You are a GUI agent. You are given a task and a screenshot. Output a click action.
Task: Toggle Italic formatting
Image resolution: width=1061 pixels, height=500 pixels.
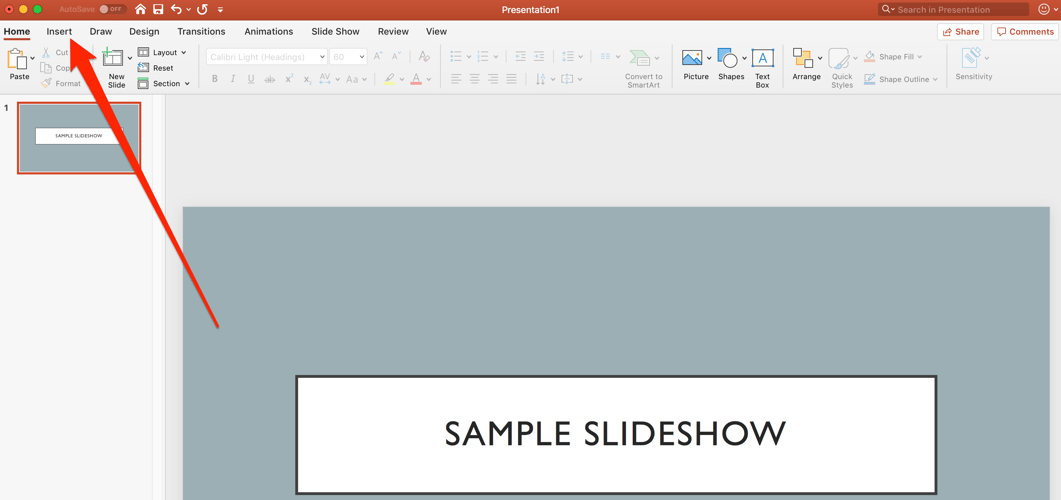233,79
